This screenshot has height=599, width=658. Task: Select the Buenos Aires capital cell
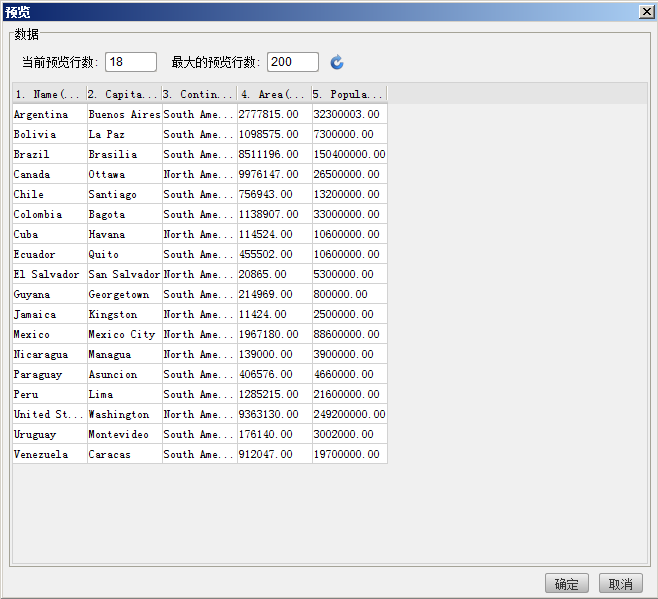point(125,114)
